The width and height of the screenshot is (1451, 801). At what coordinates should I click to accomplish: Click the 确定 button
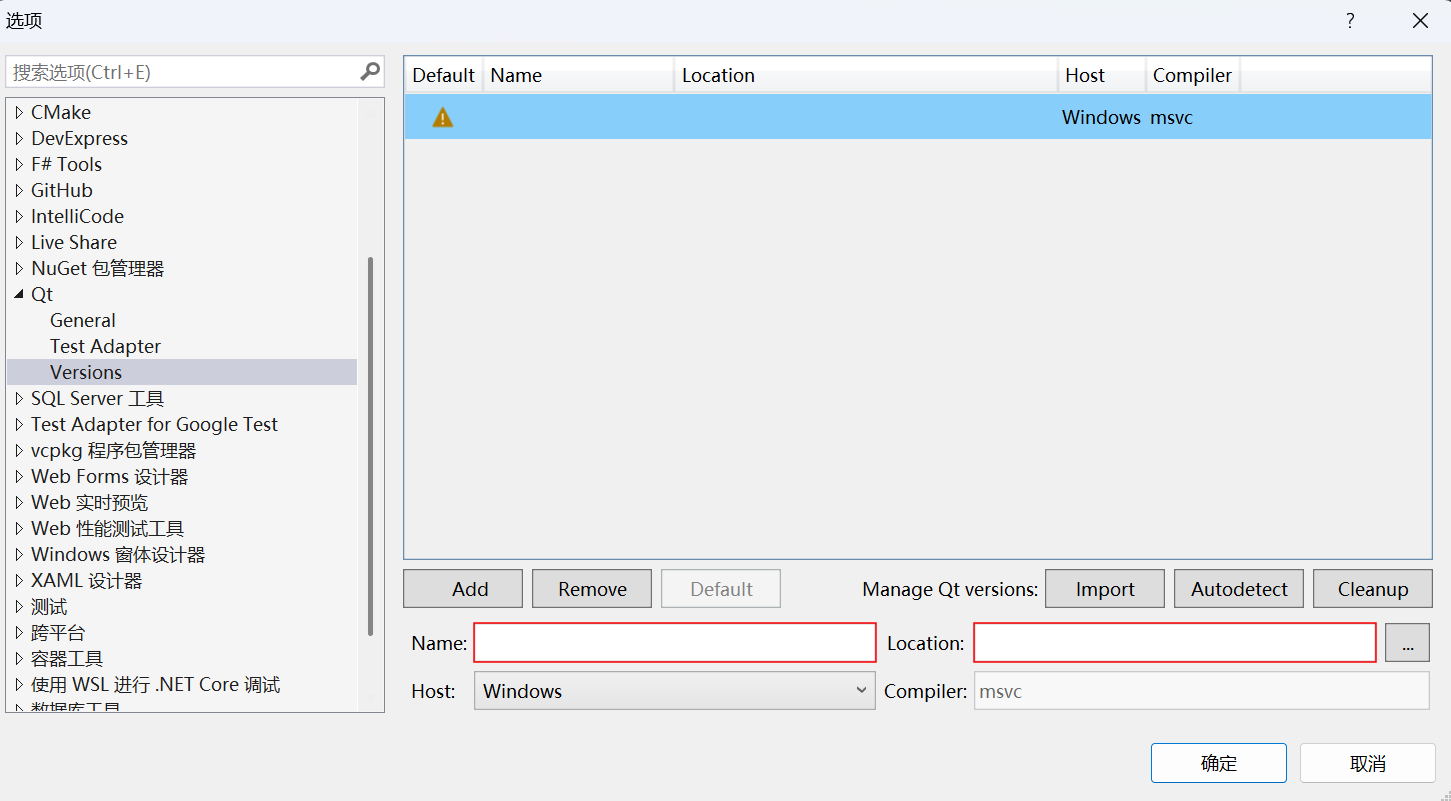[1218, 762]
